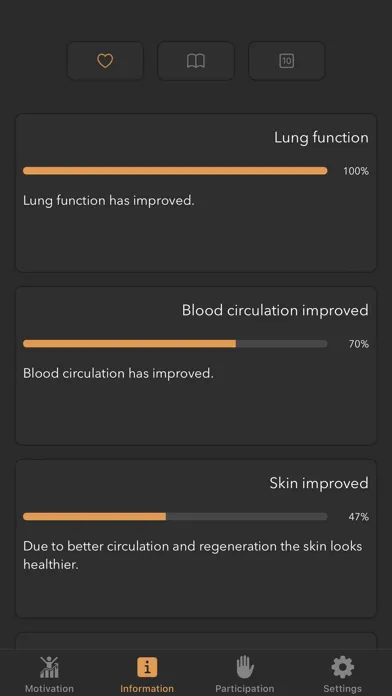
Task: Open the Blood circulation improved card title
Action: [x=275, y=310]
